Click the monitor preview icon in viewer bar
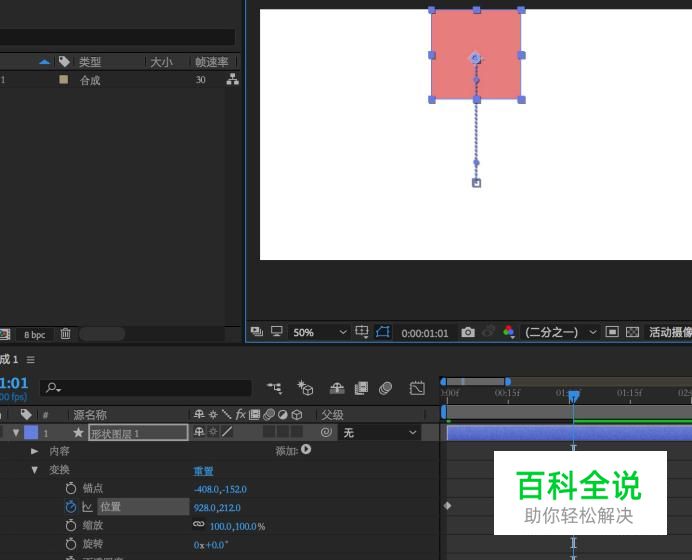The width and height of the screenshot is (692, 560). pyautogui.click(x=277, y=331)
